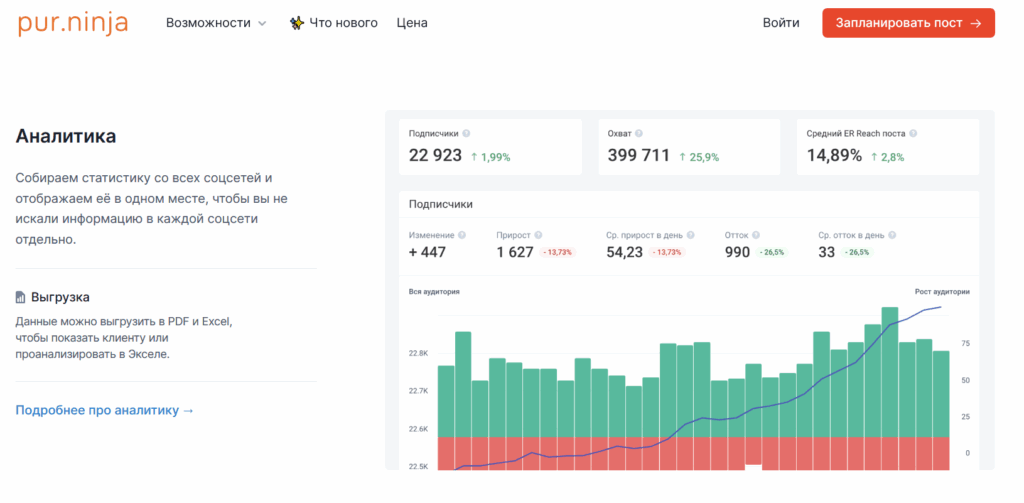Click the info icon next to Прирост
The image size is (1024, 503).
(539, 235)
